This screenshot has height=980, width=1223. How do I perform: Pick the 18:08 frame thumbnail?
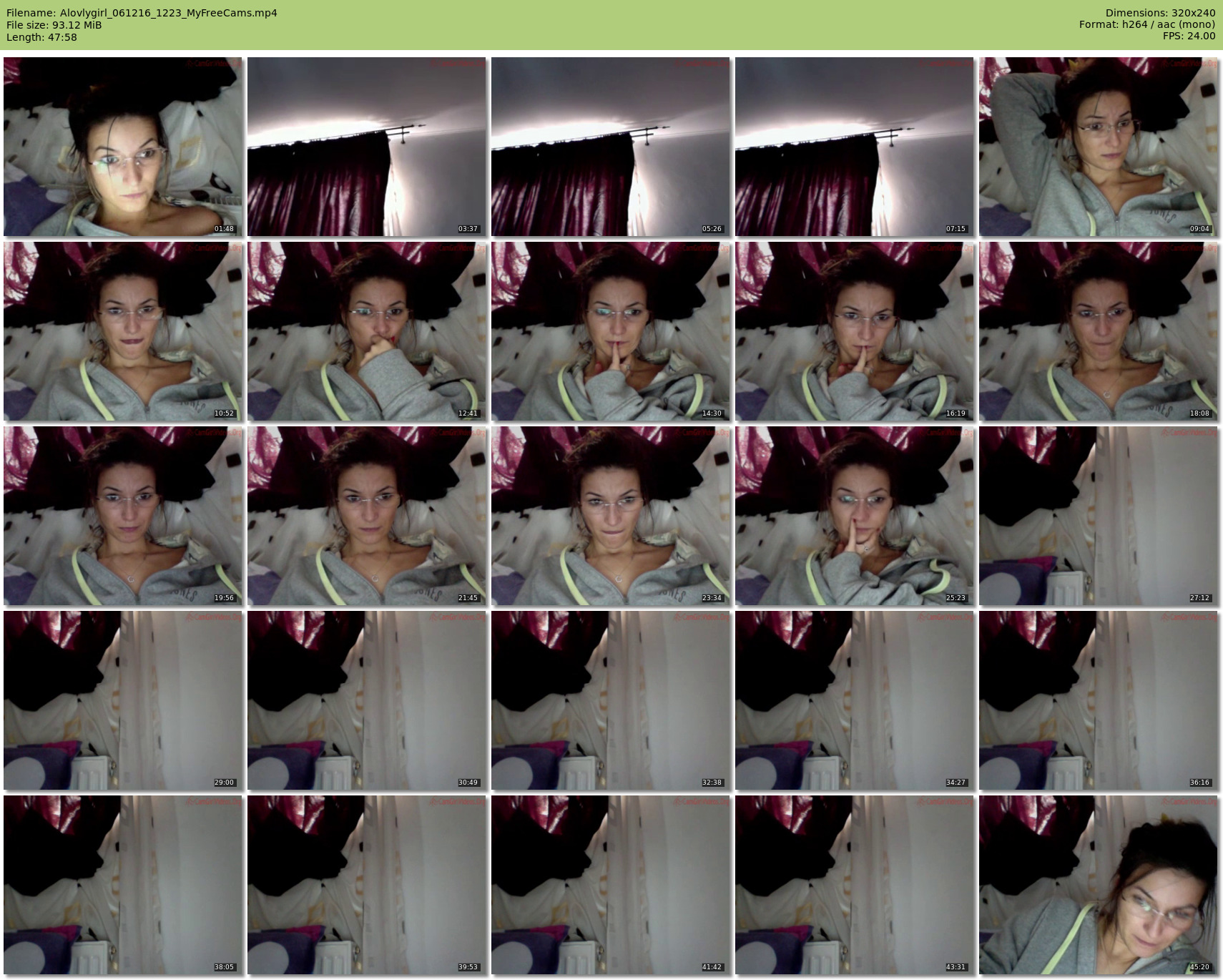click(1099, 331)
